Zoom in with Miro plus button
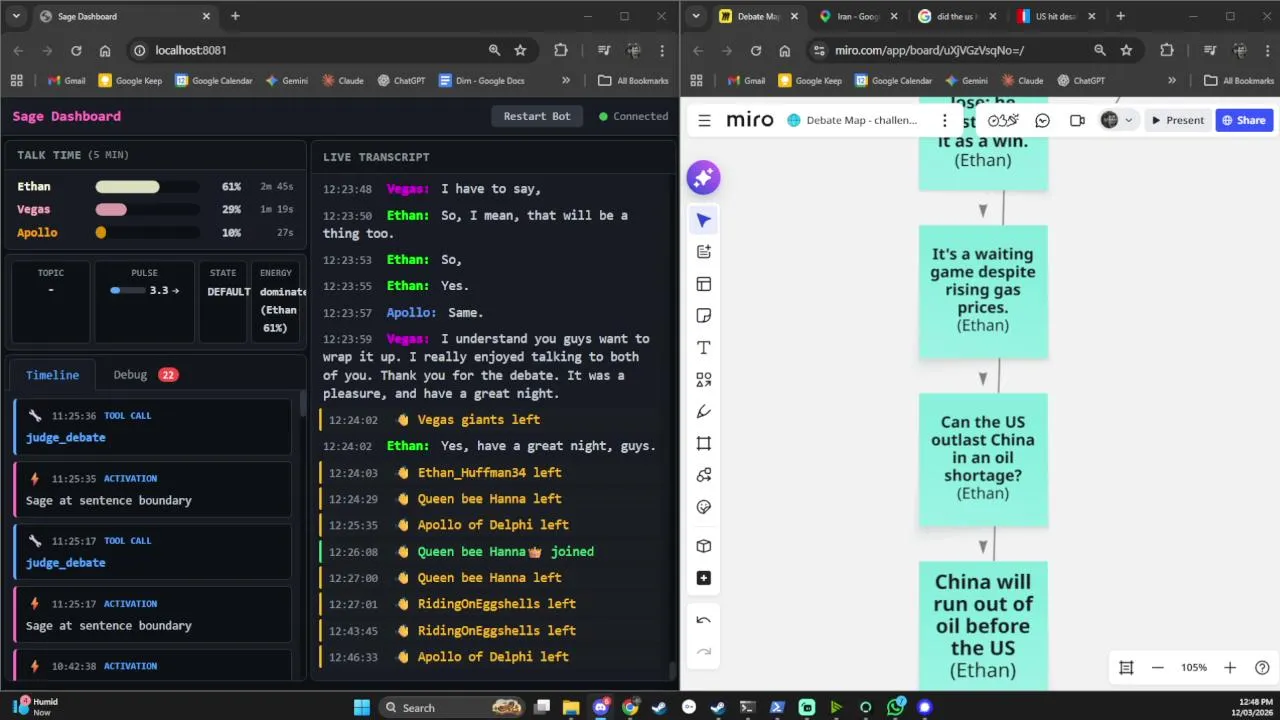Viewport: 1280px width, 720px height. tap(1230, 667)
